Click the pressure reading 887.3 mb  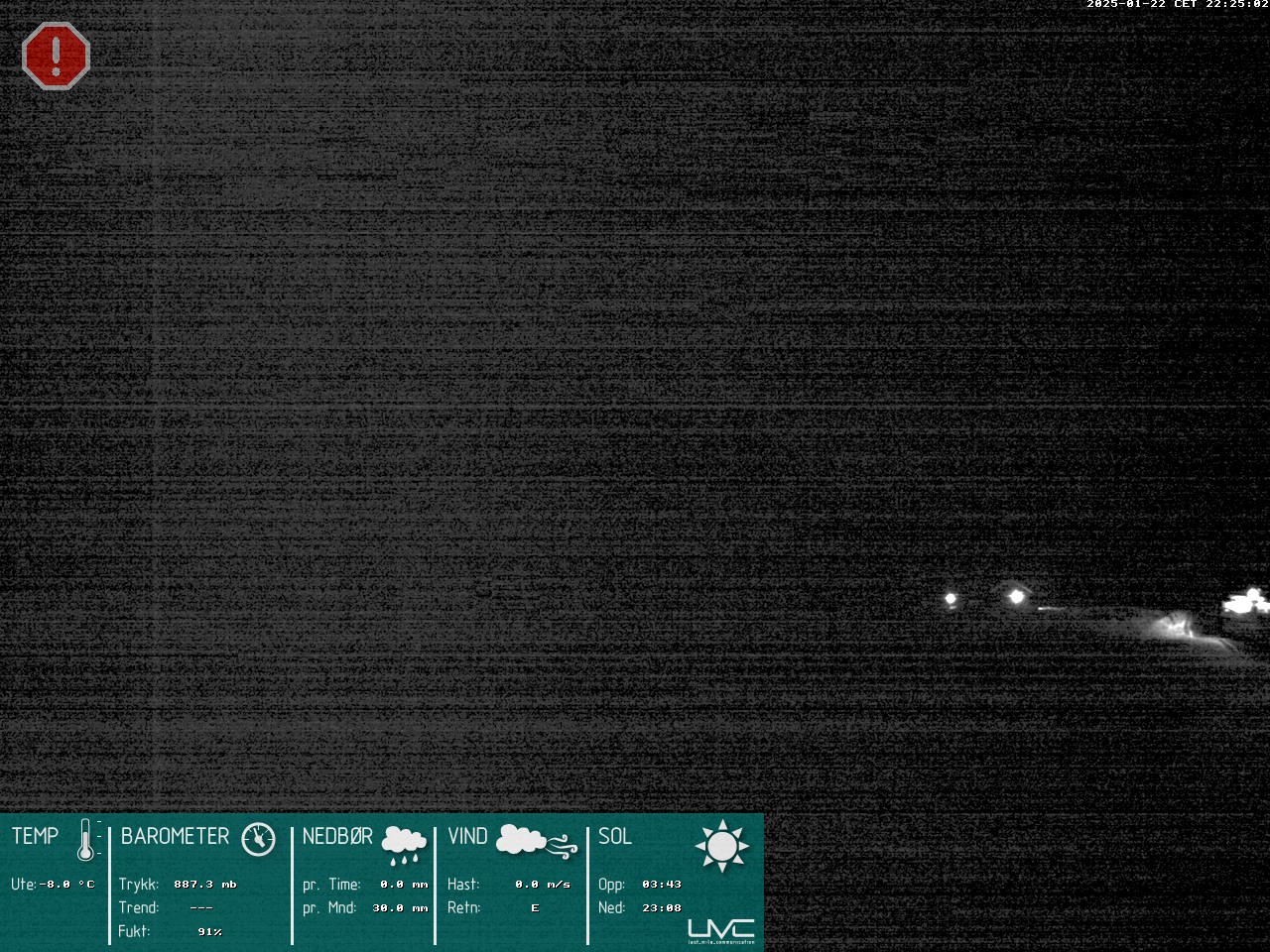click(x=204, y=884)
